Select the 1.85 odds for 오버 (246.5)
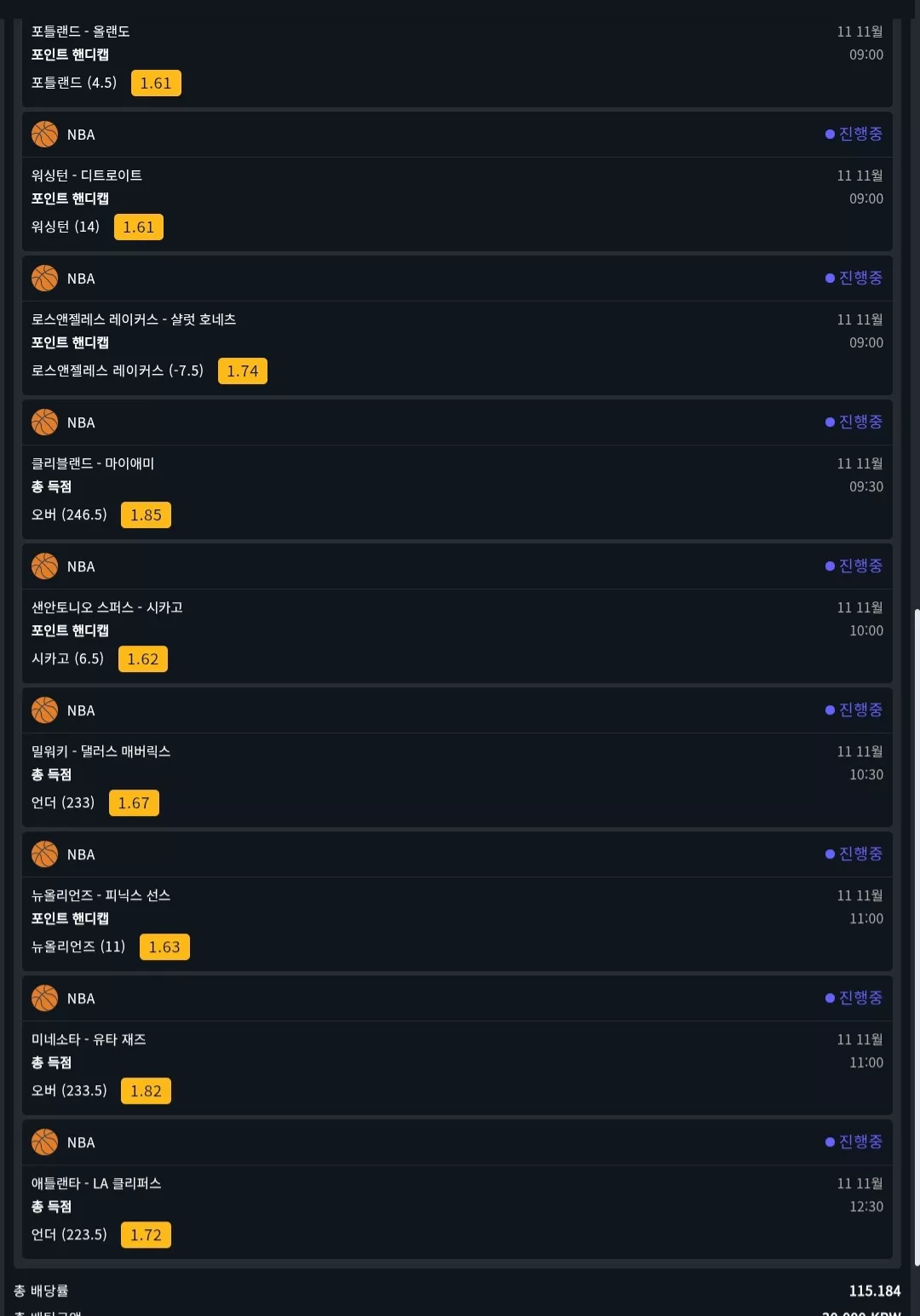920x1316 pixels. [x=146, y=515]
